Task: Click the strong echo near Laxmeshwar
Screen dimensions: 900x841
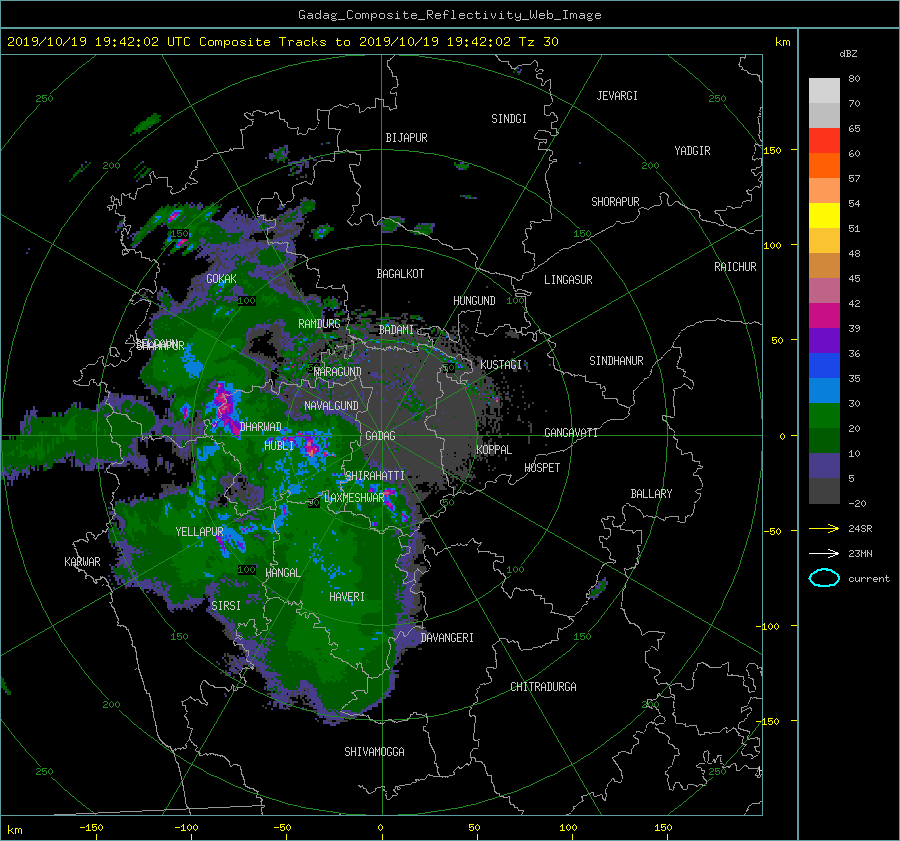Action: [389, 498]
